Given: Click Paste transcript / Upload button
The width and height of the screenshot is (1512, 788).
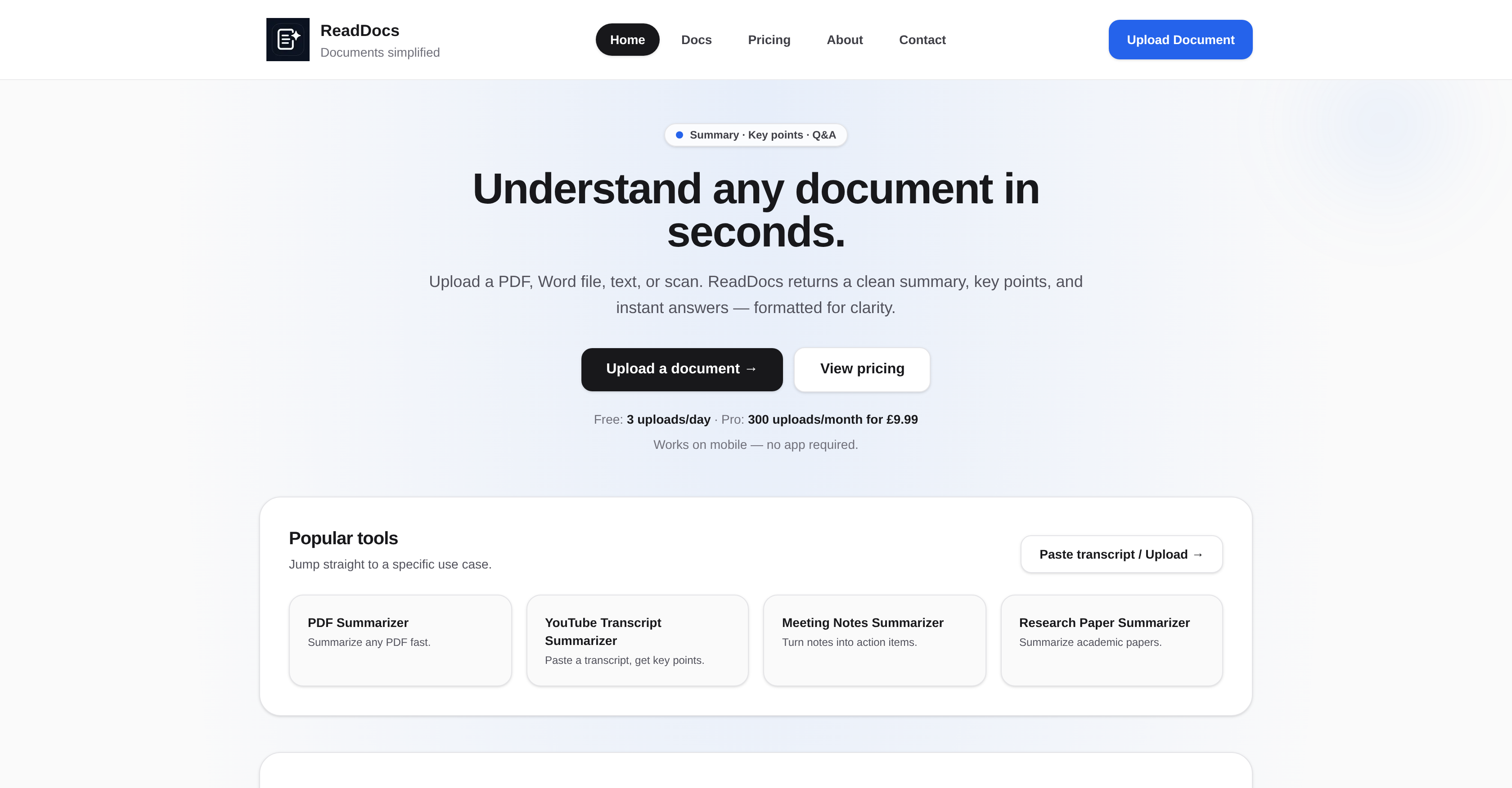Looking at the screenshot, I should 1120,554.
